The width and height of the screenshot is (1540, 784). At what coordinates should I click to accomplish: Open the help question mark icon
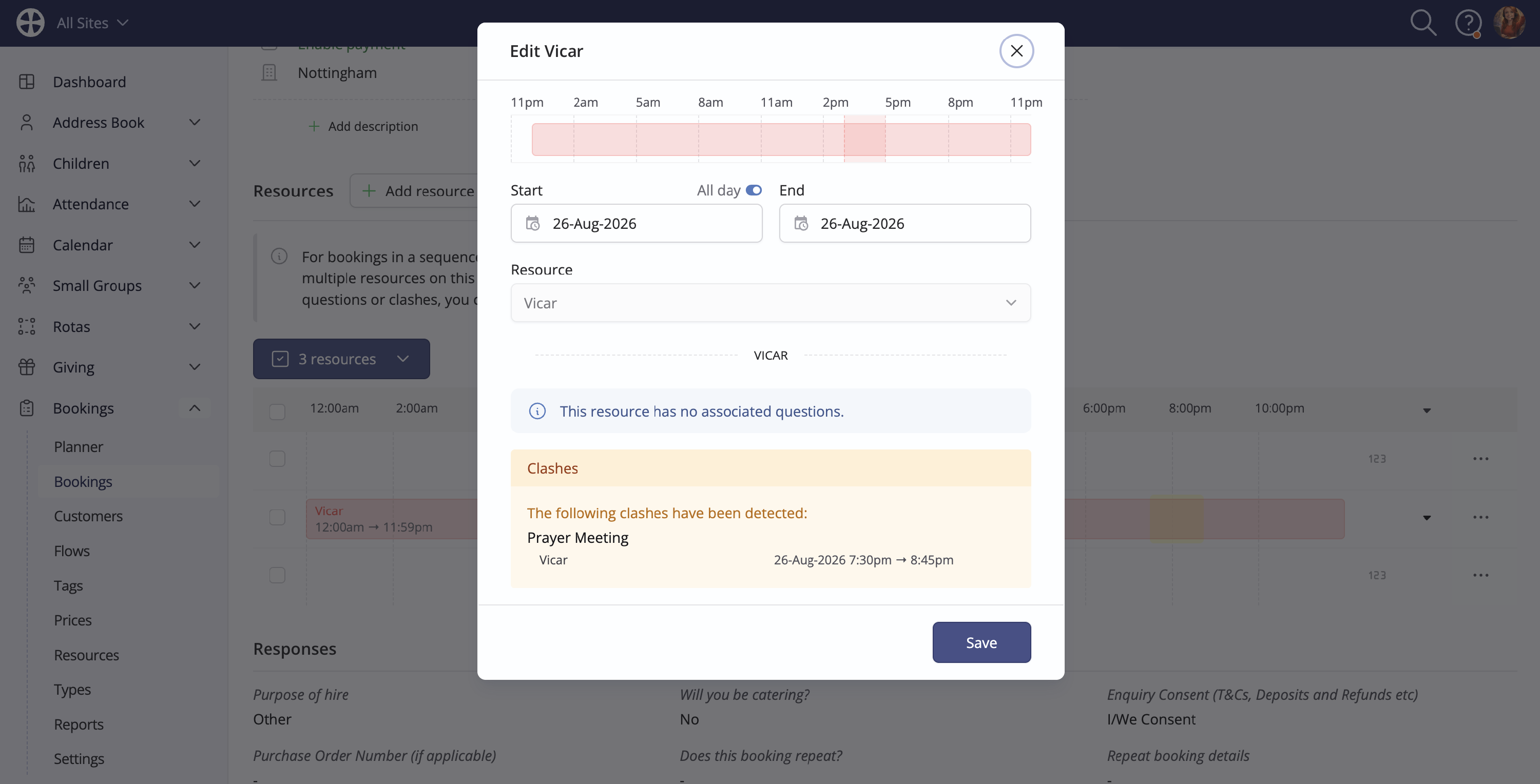coord(1468,23)
